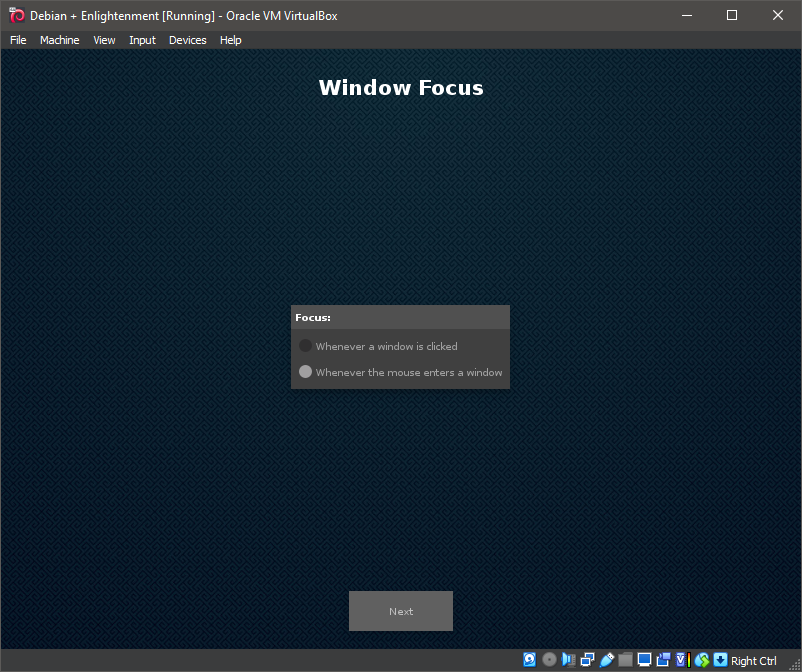Open the audio status icon

coord(568,660)
